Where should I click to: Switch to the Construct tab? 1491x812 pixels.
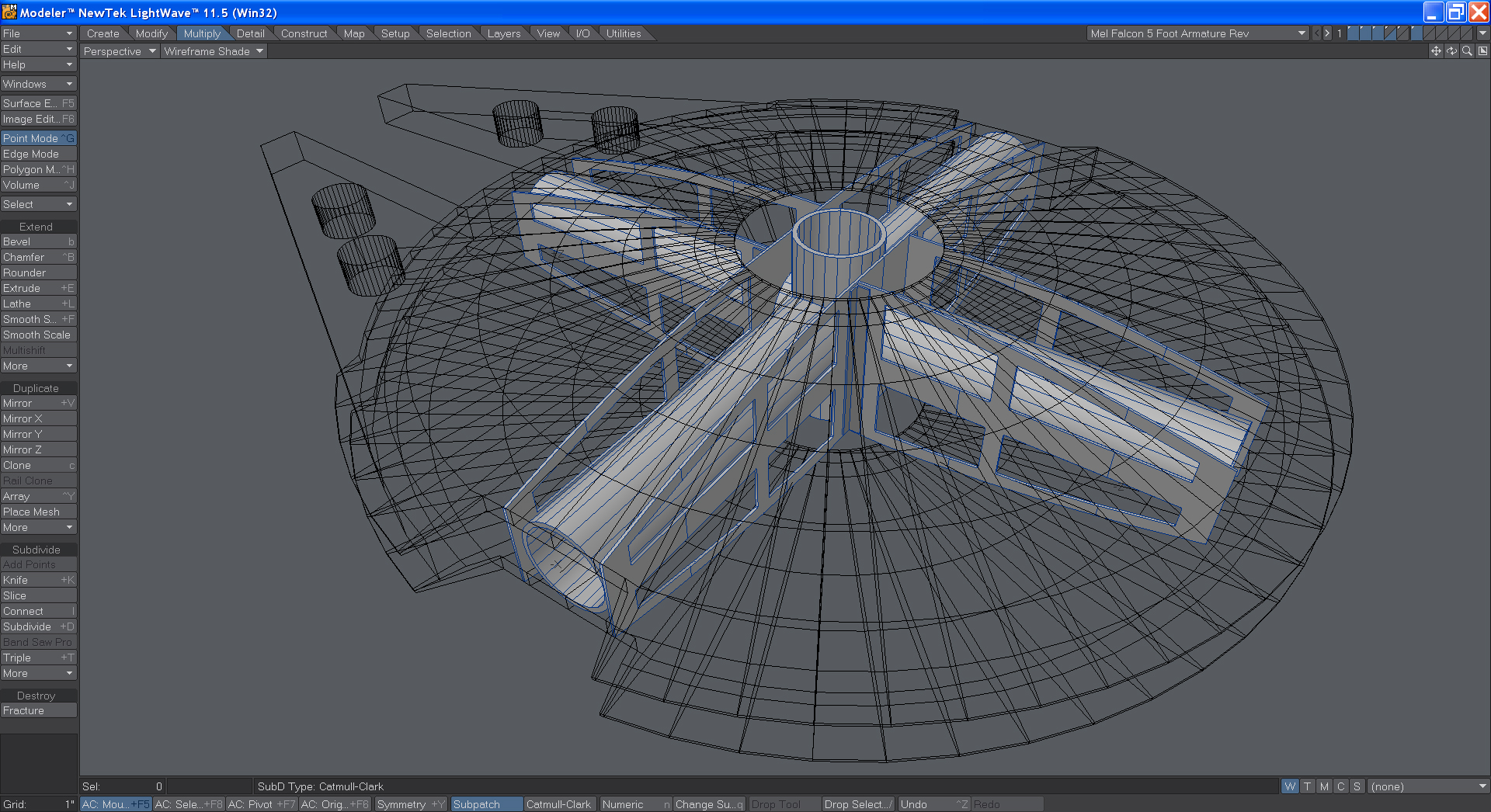coord(304,33)
